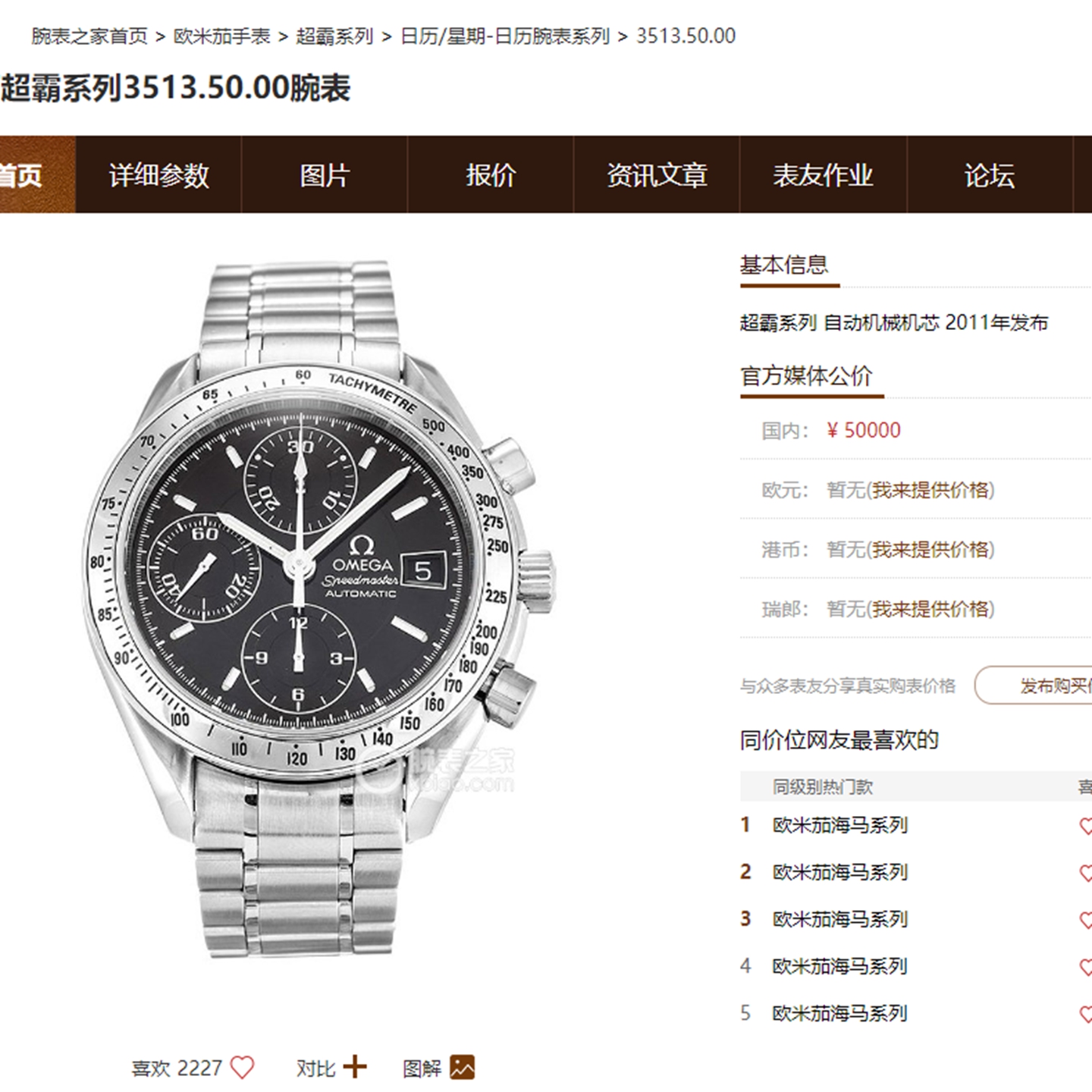
Task: Click 我来提供价格 link for 欧元
Action: tap(930, 490)
